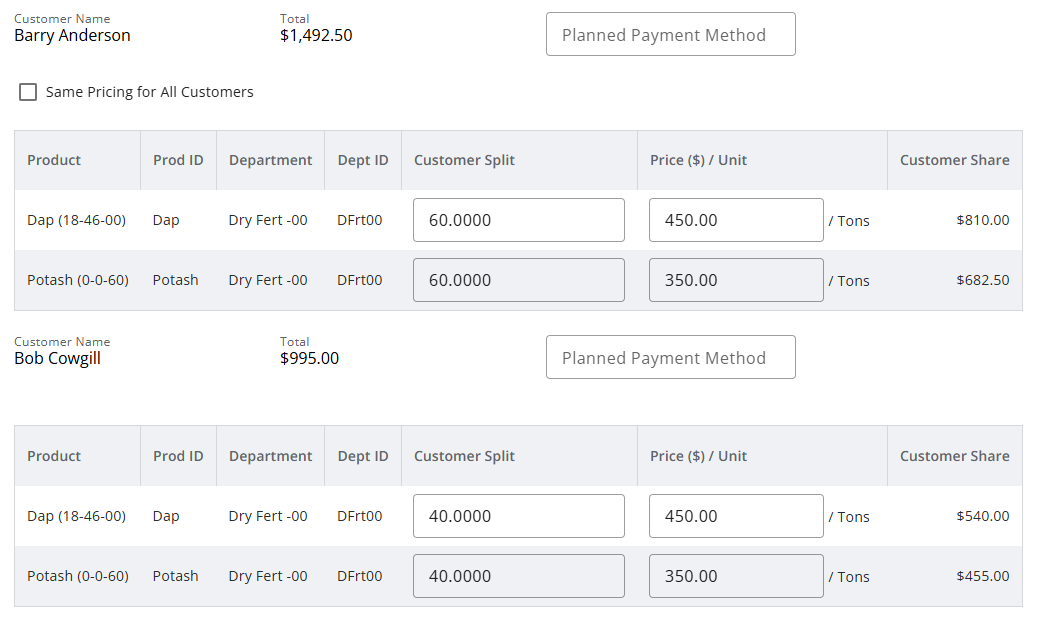Click Barry Anderson's $1,492.50 total

[x=316, y=36]
